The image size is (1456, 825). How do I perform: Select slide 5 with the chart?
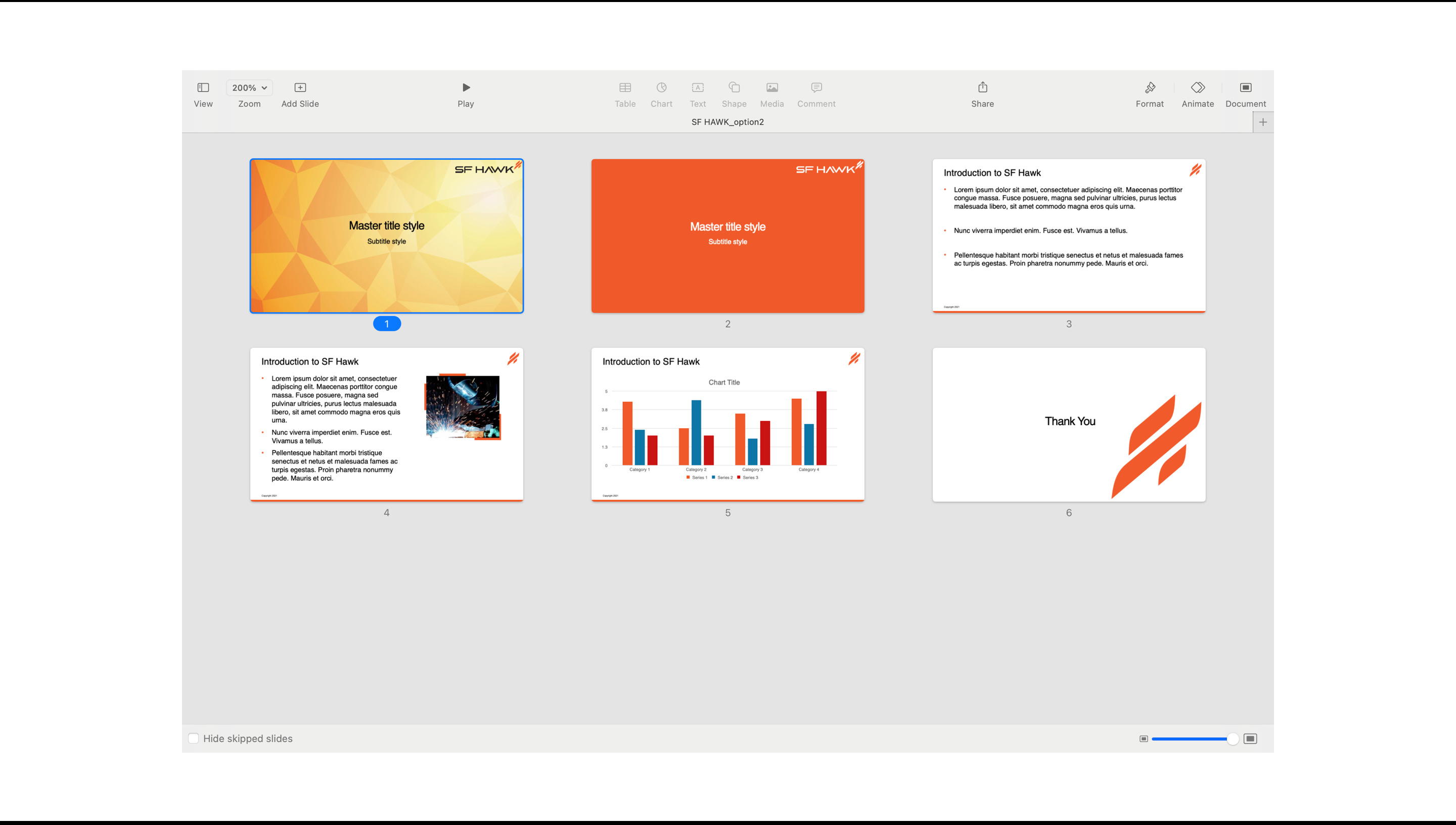click(727, 424)
